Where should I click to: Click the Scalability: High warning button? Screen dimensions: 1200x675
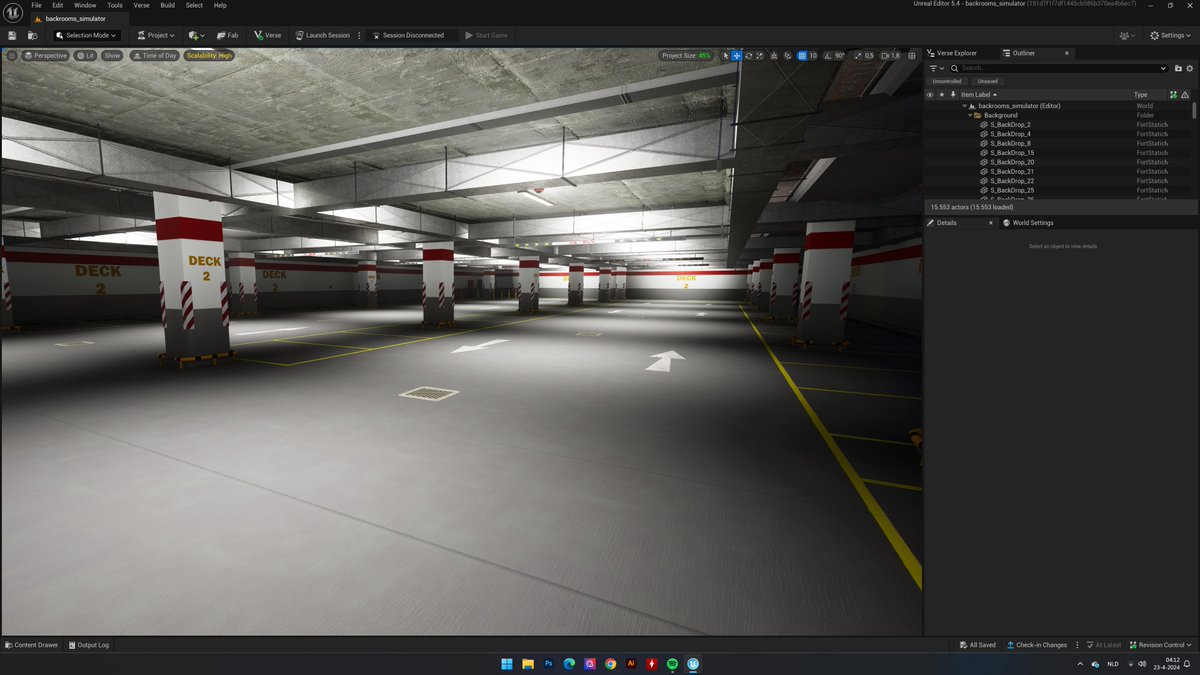209,55
